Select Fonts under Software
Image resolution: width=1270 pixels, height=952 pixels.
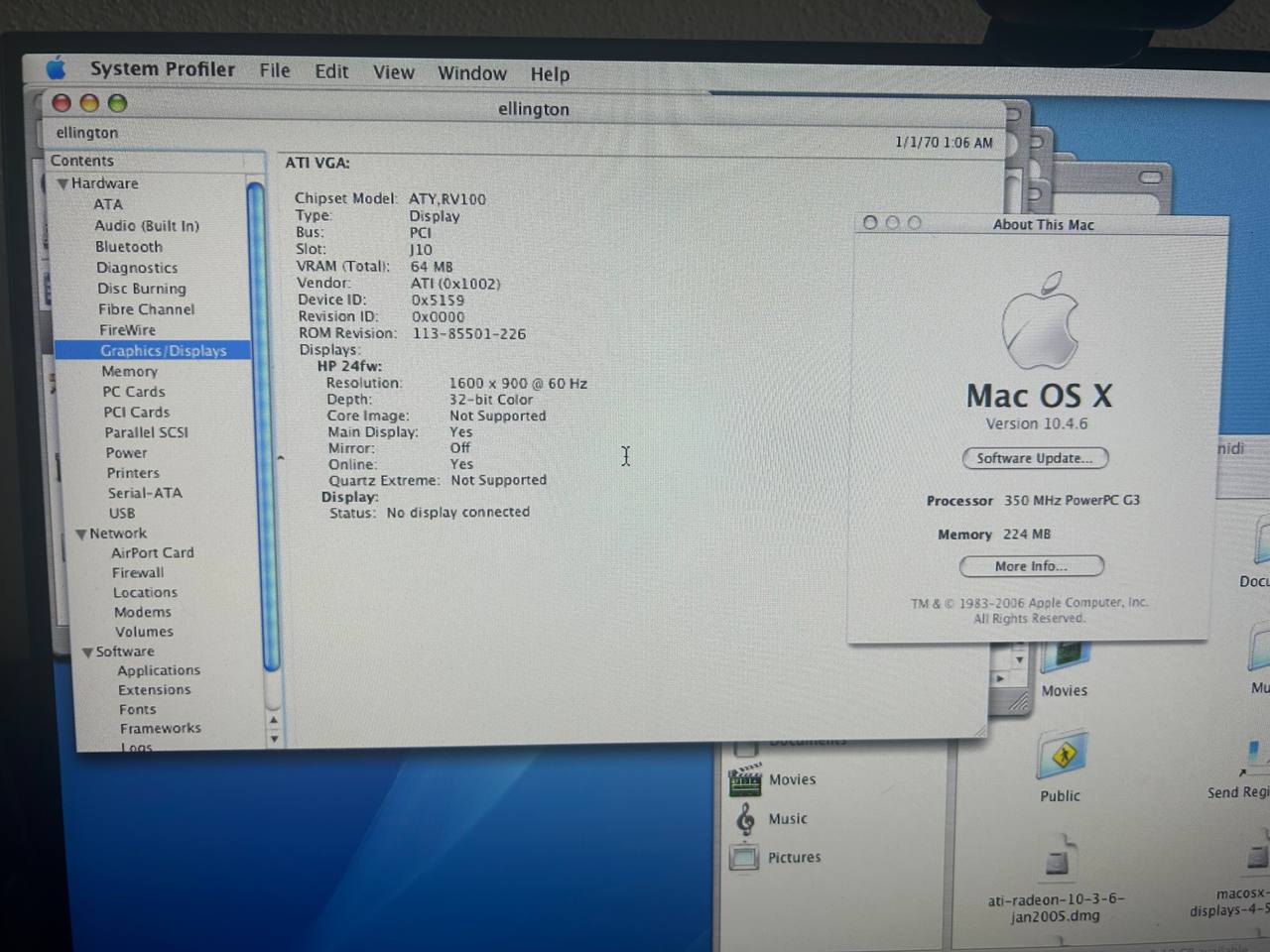pyautogui.click(x=137, y=709)
